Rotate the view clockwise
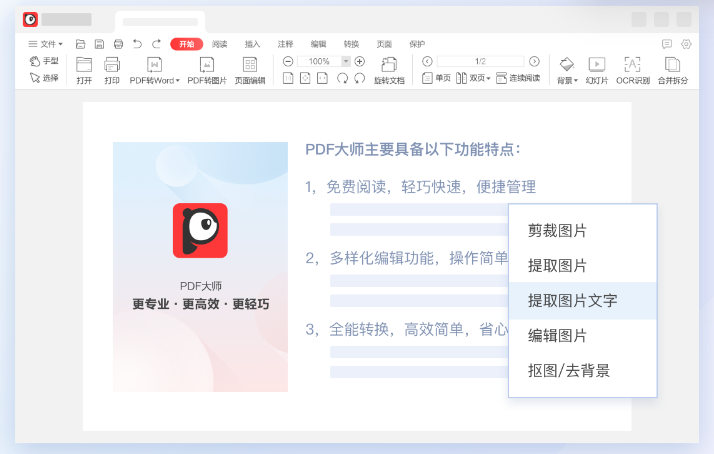The image size is (714, 454). [x=342, y=78]
